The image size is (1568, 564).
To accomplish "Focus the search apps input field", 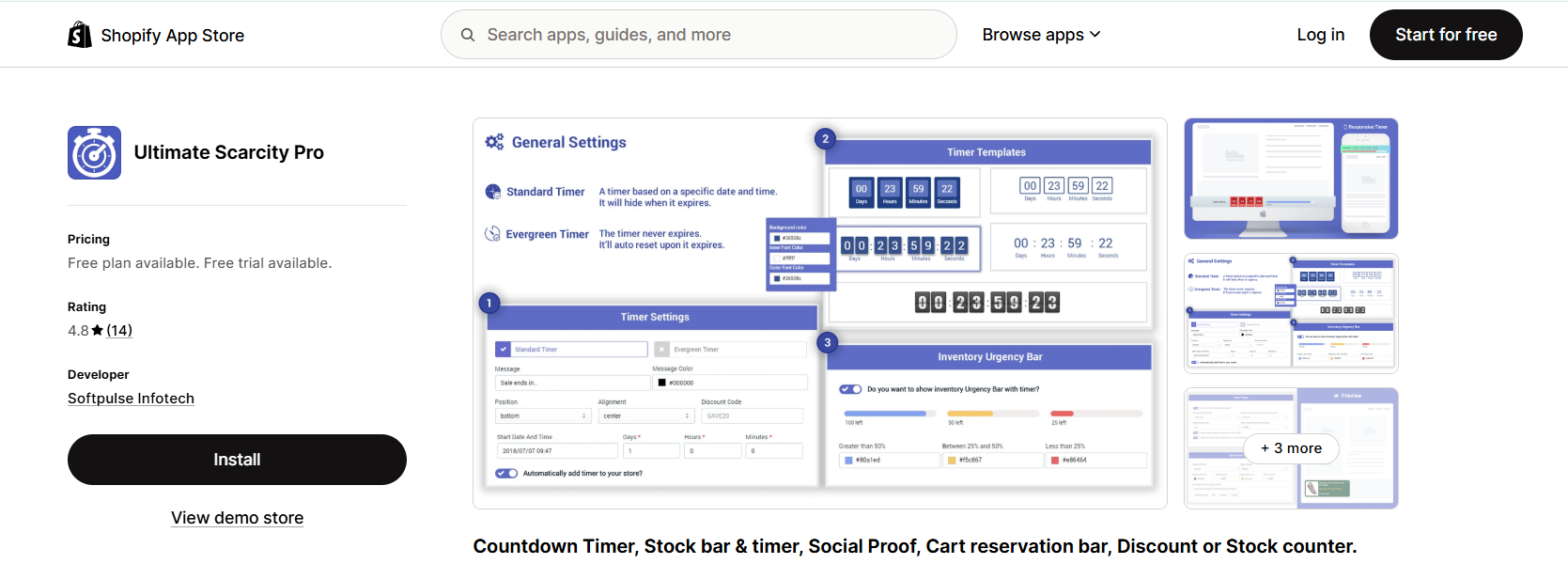I will pyautogui.click(x=699, y=35).
